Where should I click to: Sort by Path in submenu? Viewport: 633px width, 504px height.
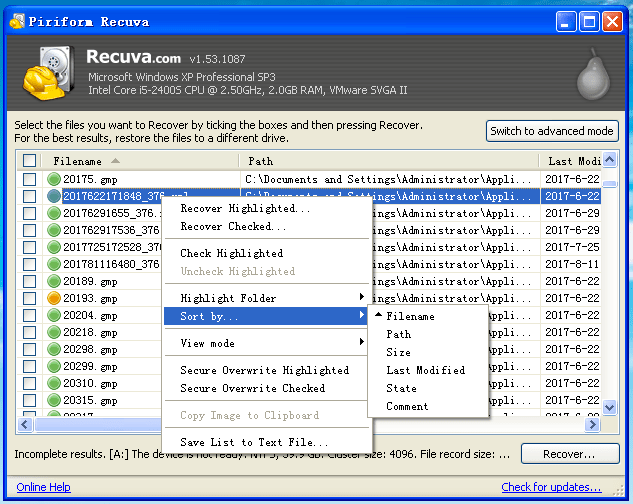(428, 334)
